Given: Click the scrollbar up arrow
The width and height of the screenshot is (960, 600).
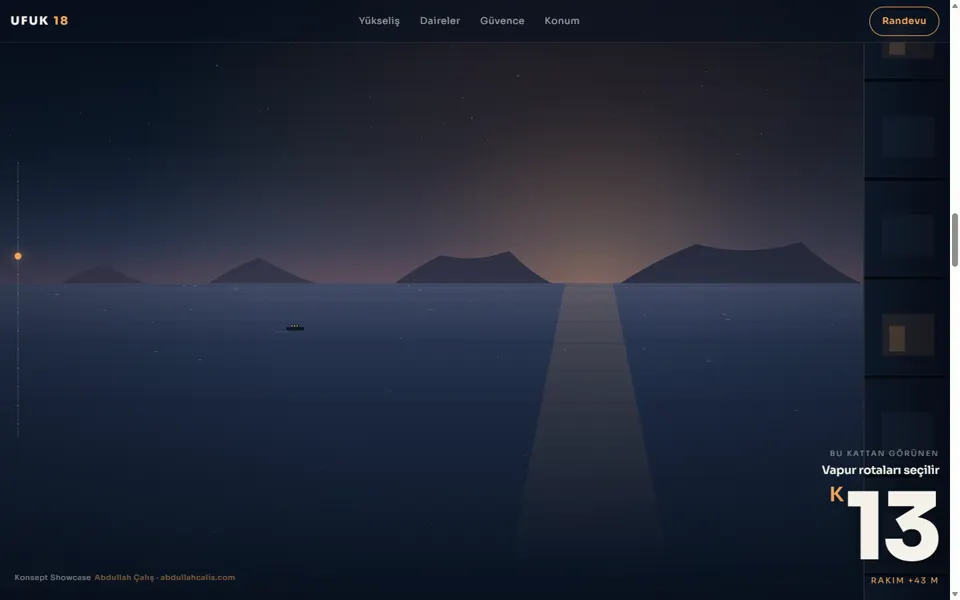Looking at the screenshot, I should point(954,4).
